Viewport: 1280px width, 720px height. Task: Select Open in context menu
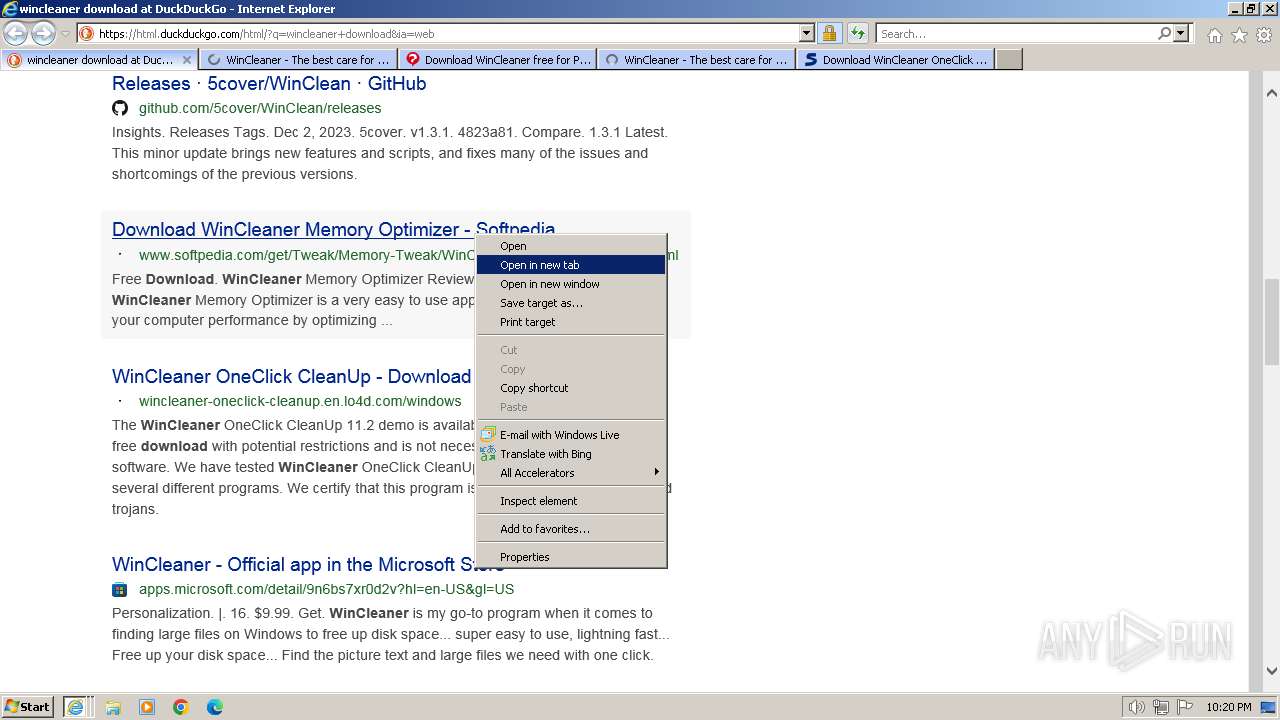pyautogui.click(x=571, y=246)
